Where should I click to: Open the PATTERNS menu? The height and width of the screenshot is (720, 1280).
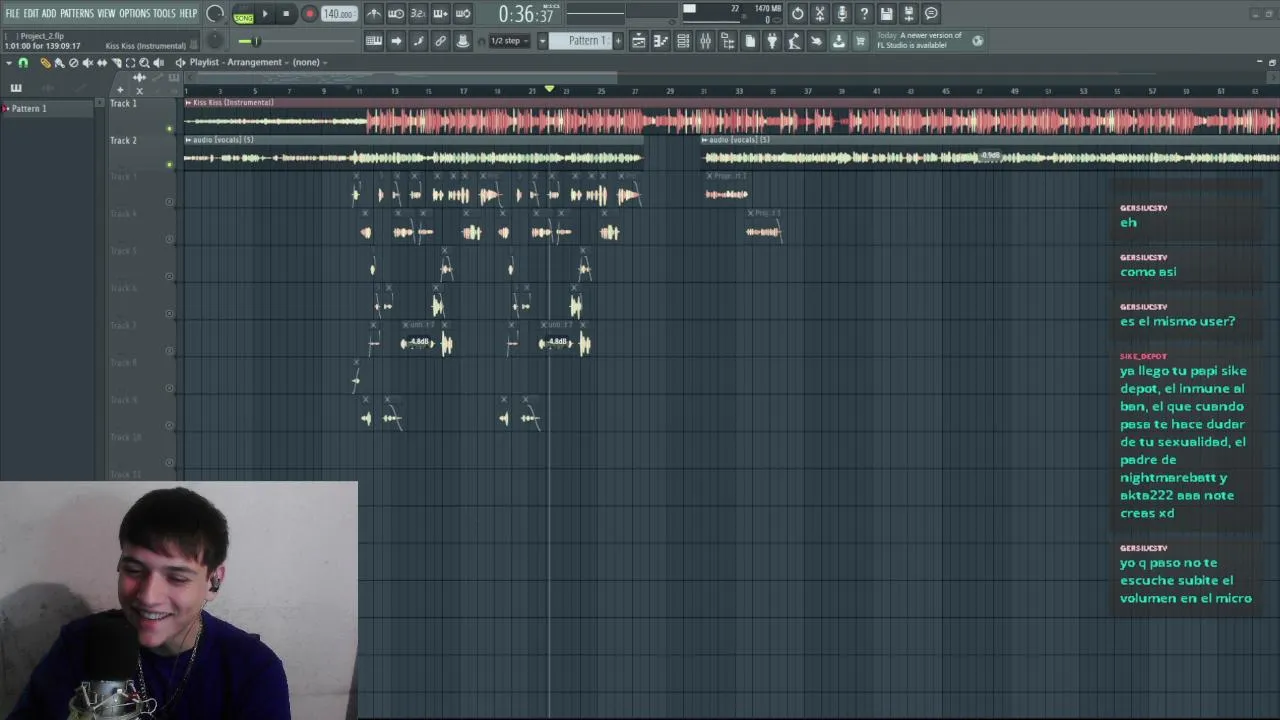[77, 13]
